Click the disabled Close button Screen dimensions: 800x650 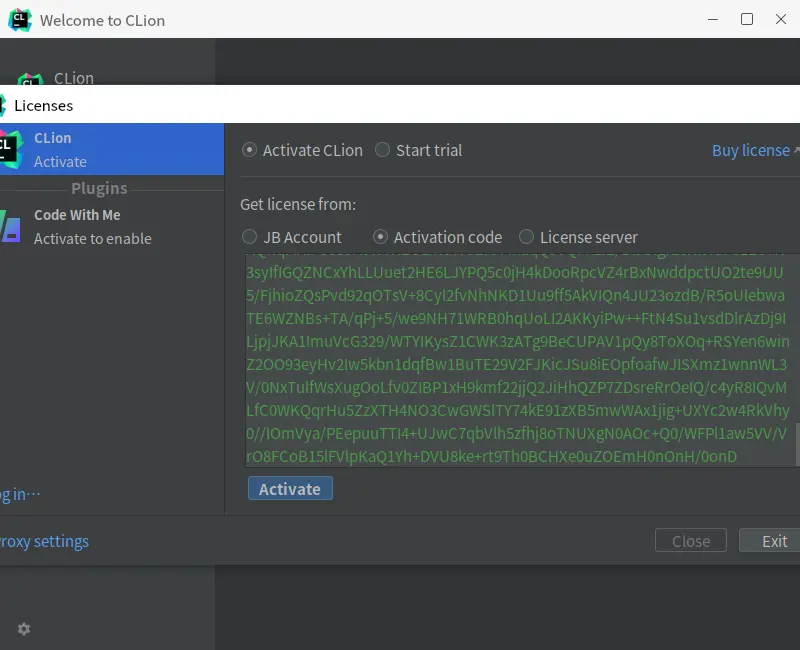(x=691, y=541)
